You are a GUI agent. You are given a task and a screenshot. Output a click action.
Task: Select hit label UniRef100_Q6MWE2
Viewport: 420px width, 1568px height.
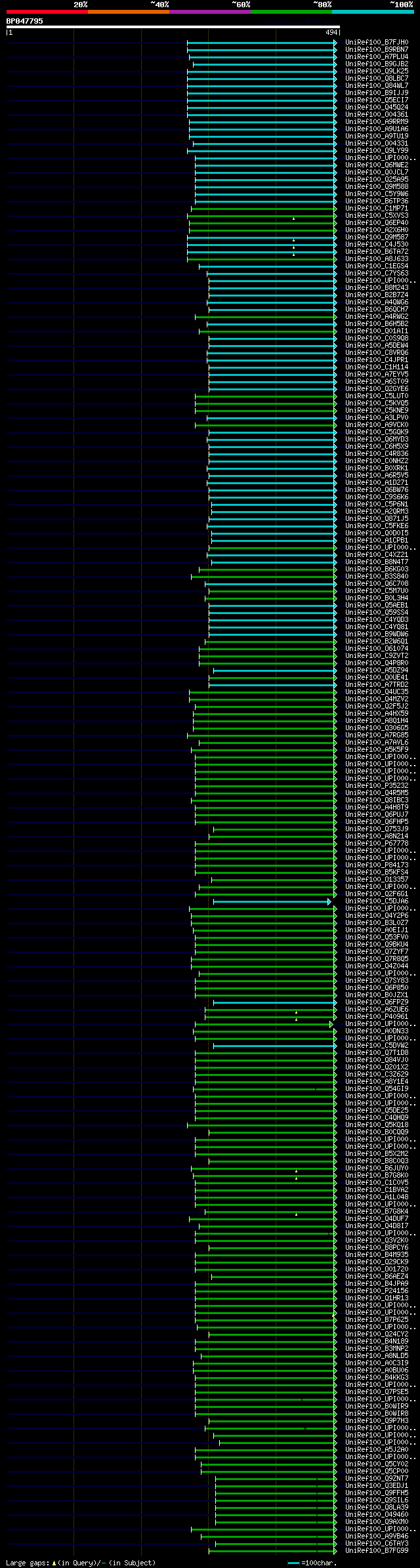[x=377, y=165]
